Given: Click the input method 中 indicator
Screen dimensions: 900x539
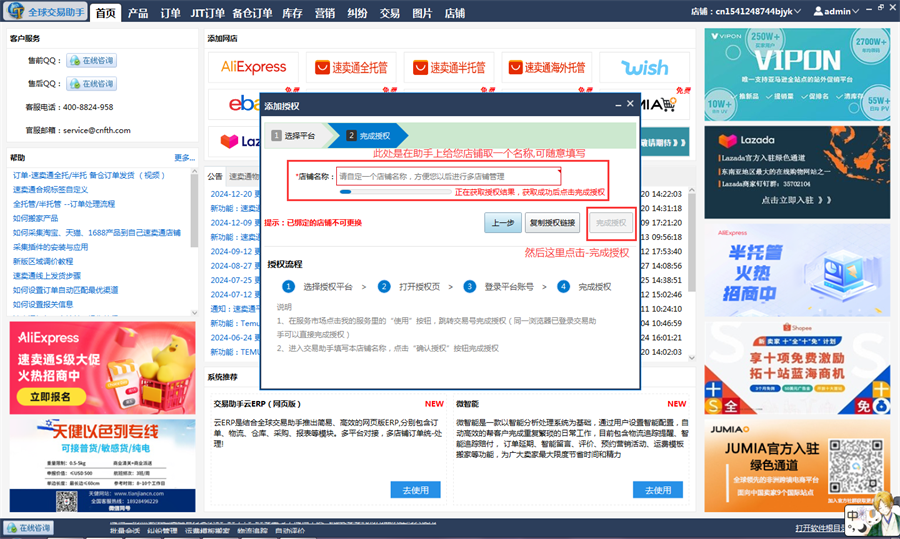Looking at the screenshot, I should pyautogui.click(x=854, y=515).
